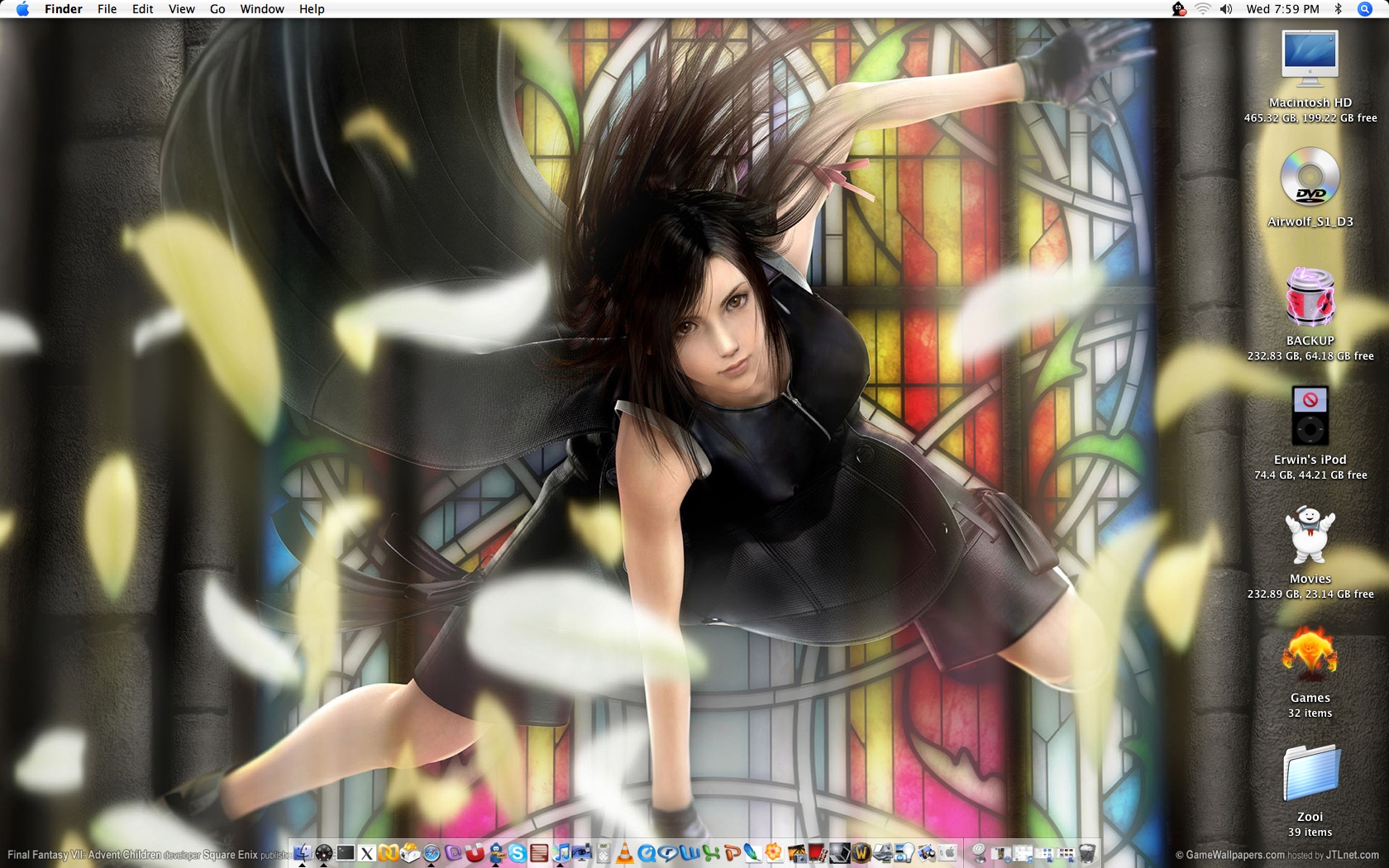The image size is (1389, 868).
Task: Open the eye-on-monitor app in Dock
Action: (582, 852)
